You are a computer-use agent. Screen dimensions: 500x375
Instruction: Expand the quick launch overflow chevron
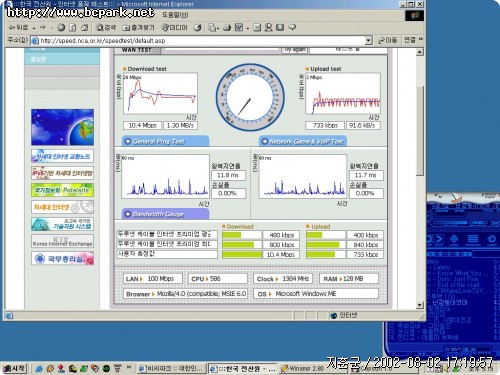point(129,368)
